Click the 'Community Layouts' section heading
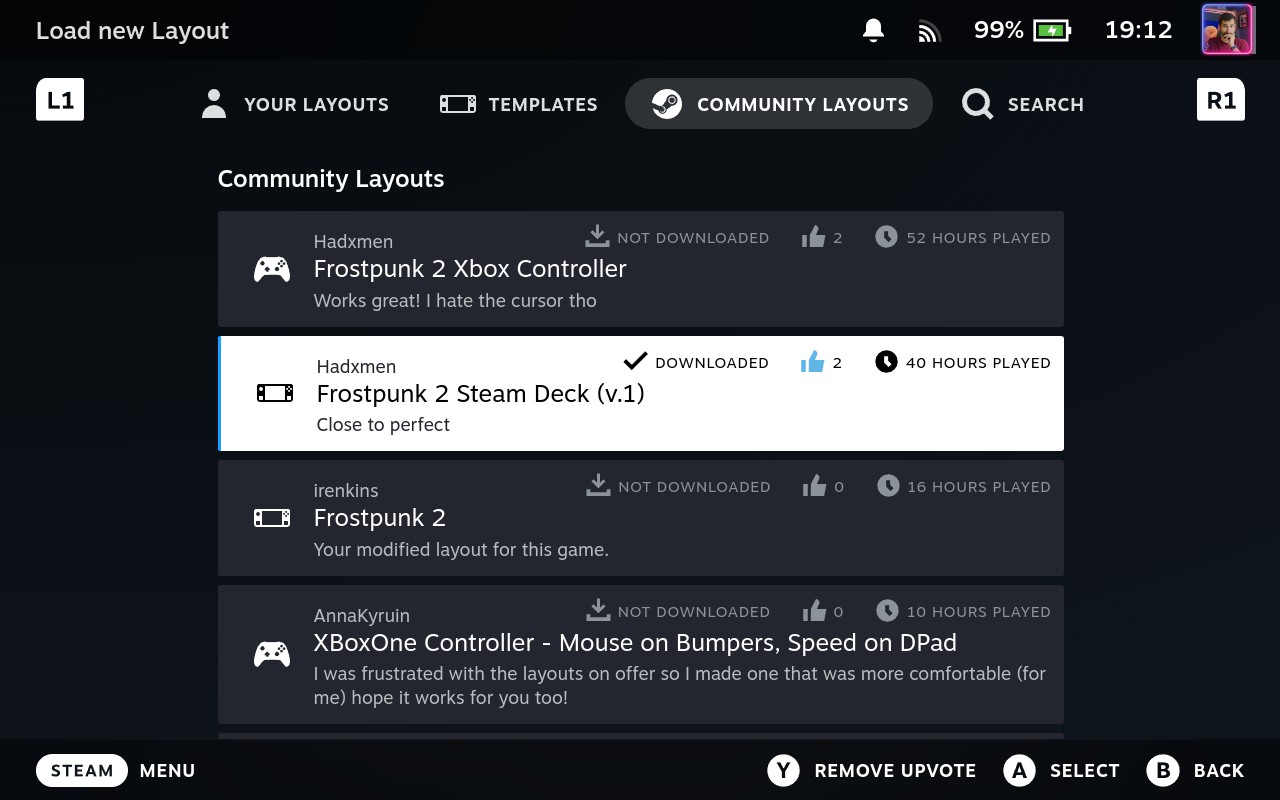 pos(331,179)
